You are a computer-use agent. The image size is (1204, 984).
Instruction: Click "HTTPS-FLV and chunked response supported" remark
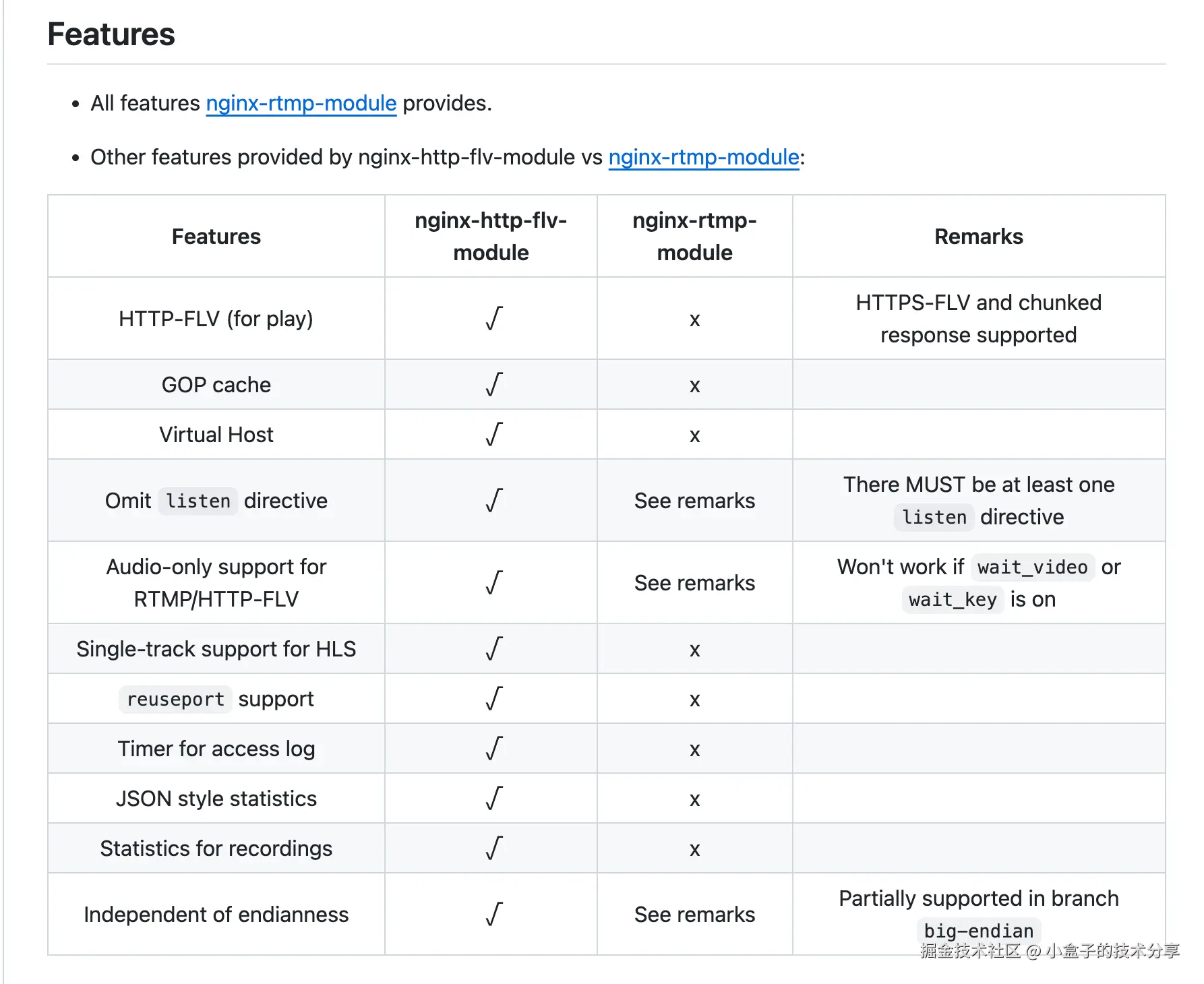(x=978, y=319)
